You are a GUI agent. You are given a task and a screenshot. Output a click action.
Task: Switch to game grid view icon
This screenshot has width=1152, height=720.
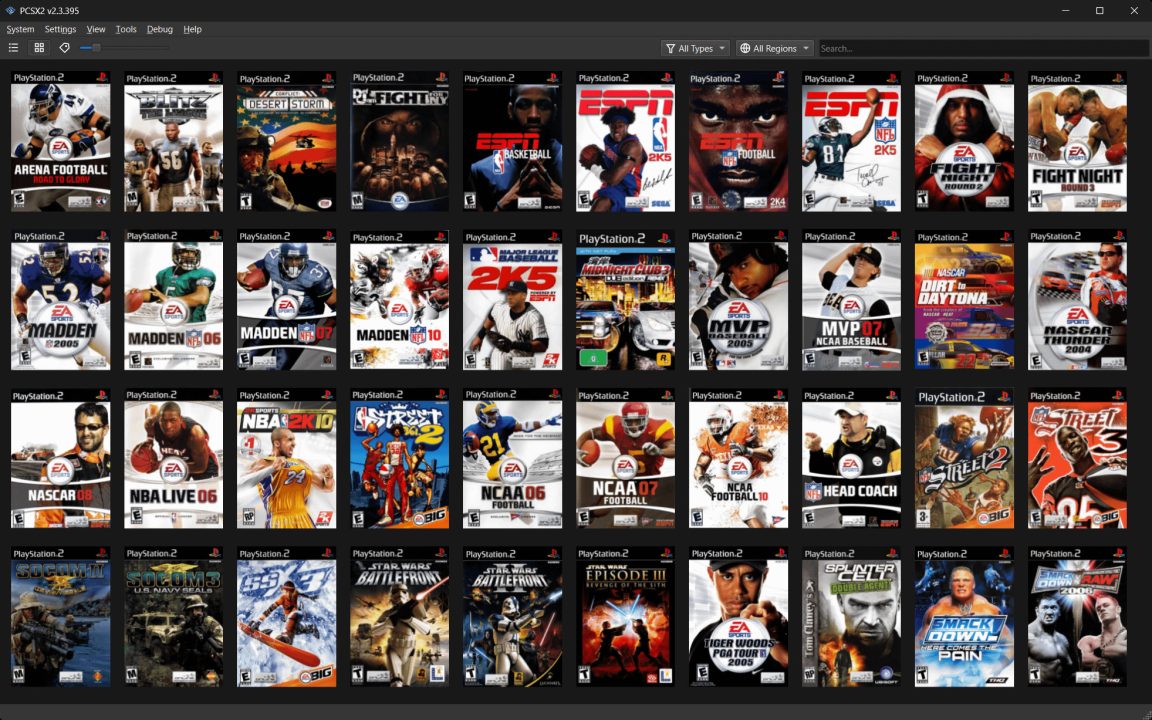click(39, 48)
